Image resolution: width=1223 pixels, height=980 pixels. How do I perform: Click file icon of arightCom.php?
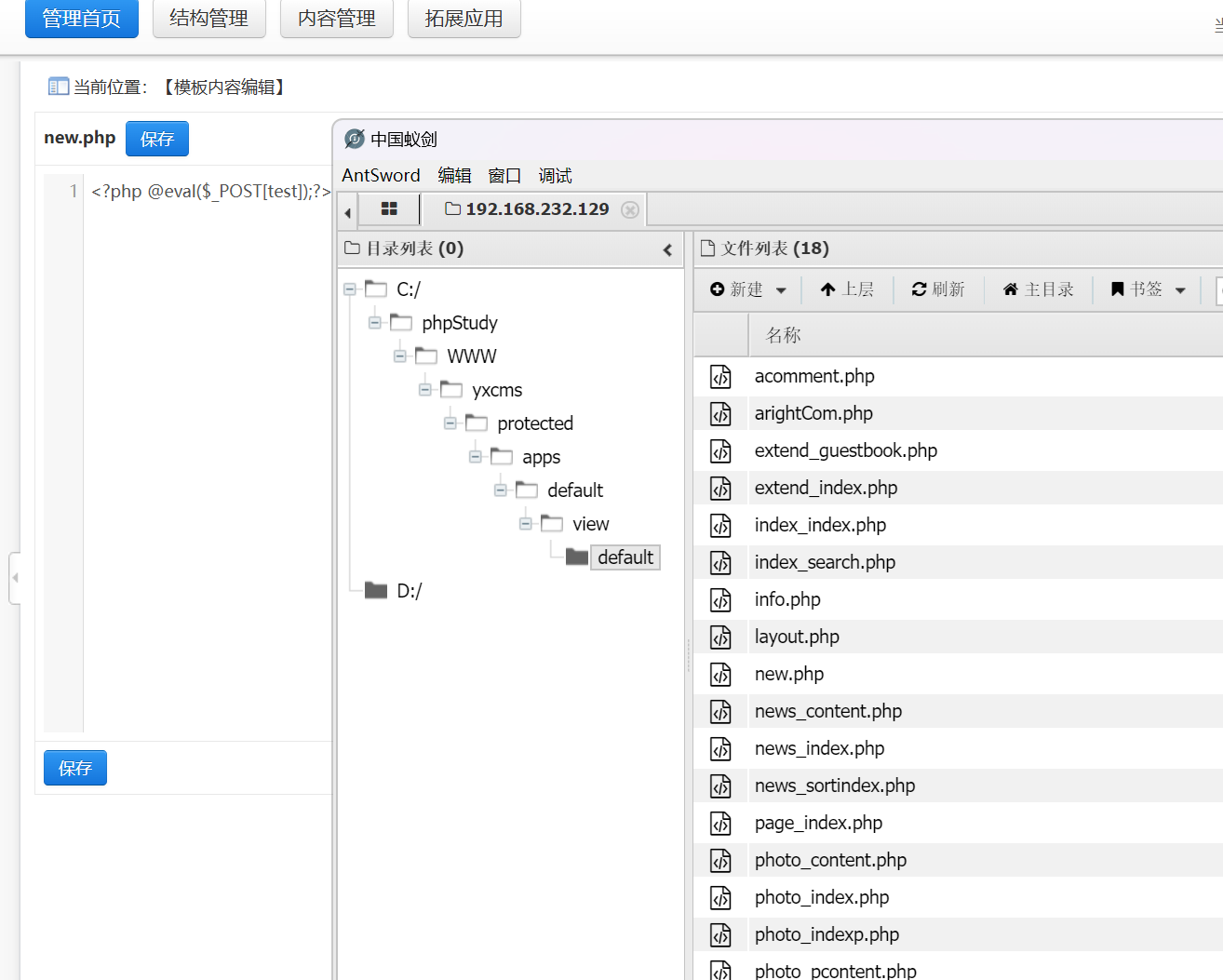[721, 413]
